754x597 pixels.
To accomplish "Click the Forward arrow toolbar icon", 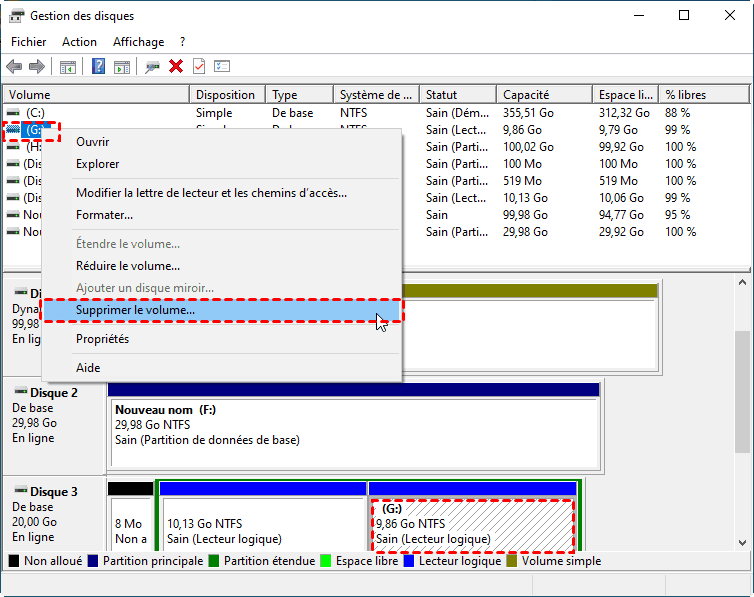I will coord(37,66).
